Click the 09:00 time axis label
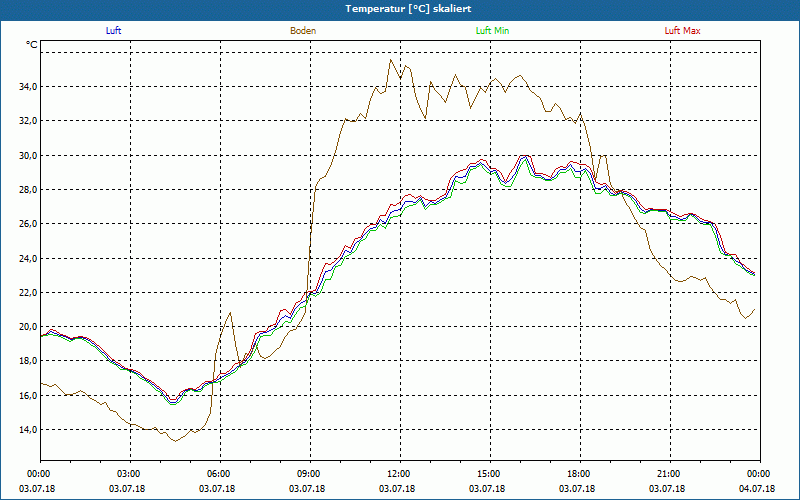This screenshot has height=500, width=800. 311,474
